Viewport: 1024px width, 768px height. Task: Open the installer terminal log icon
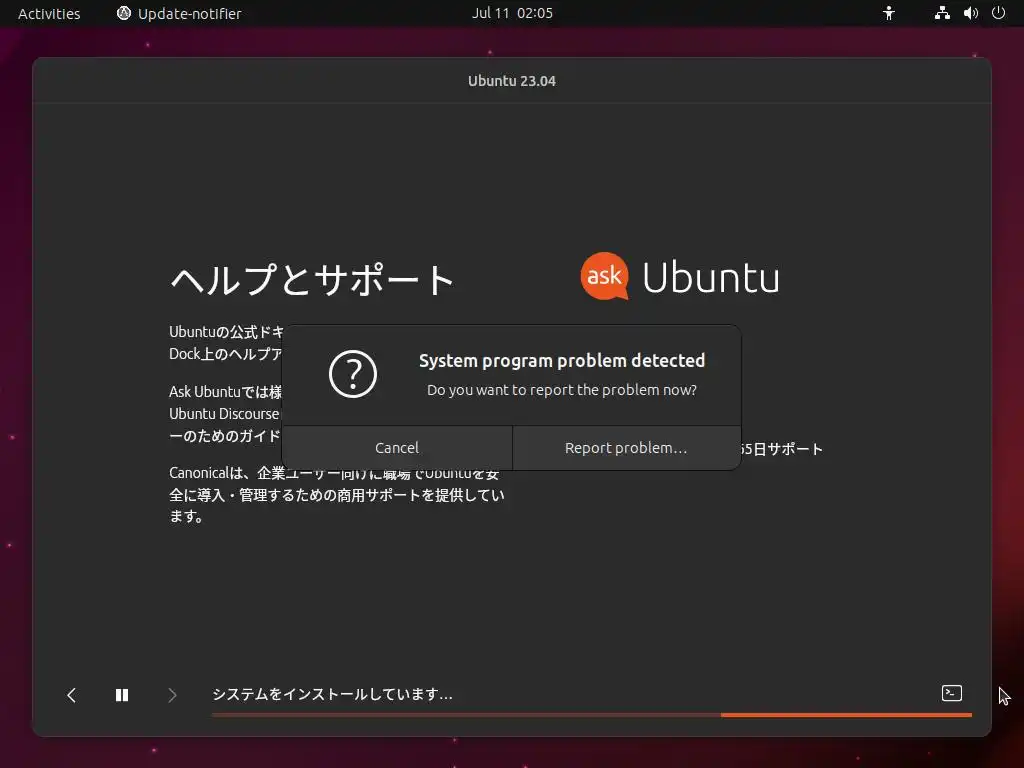[x=952, y=693]
